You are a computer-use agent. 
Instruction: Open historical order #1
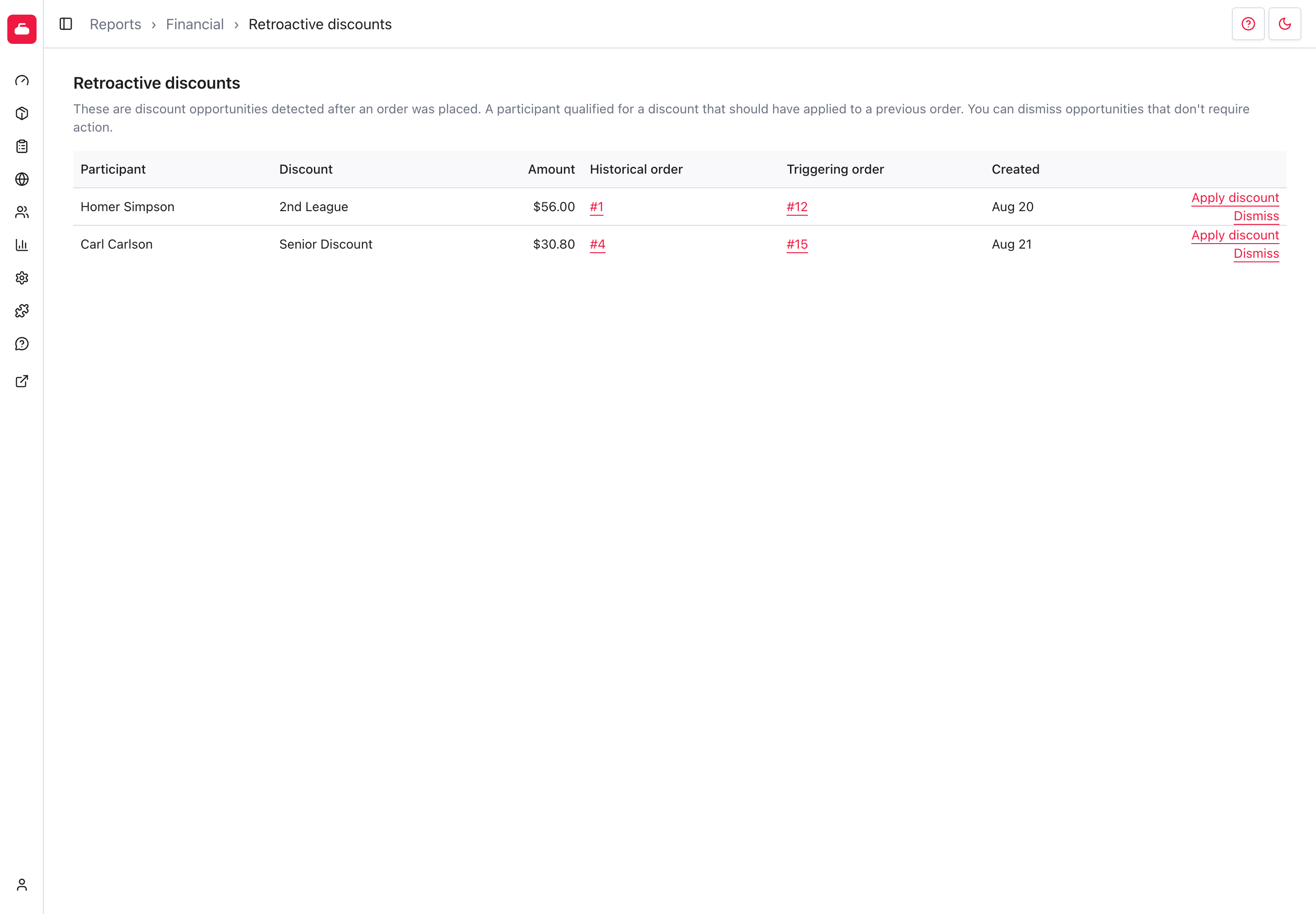click(x=597, y=207)
